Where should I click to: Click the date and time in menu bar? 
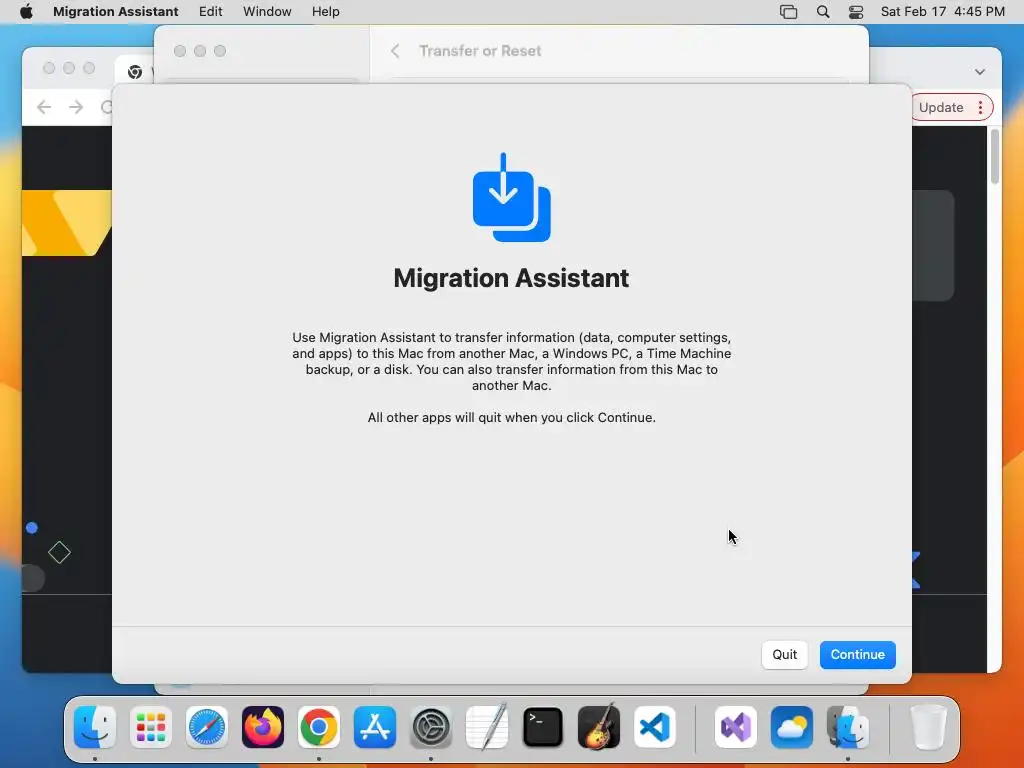click(x=942, y=11)
